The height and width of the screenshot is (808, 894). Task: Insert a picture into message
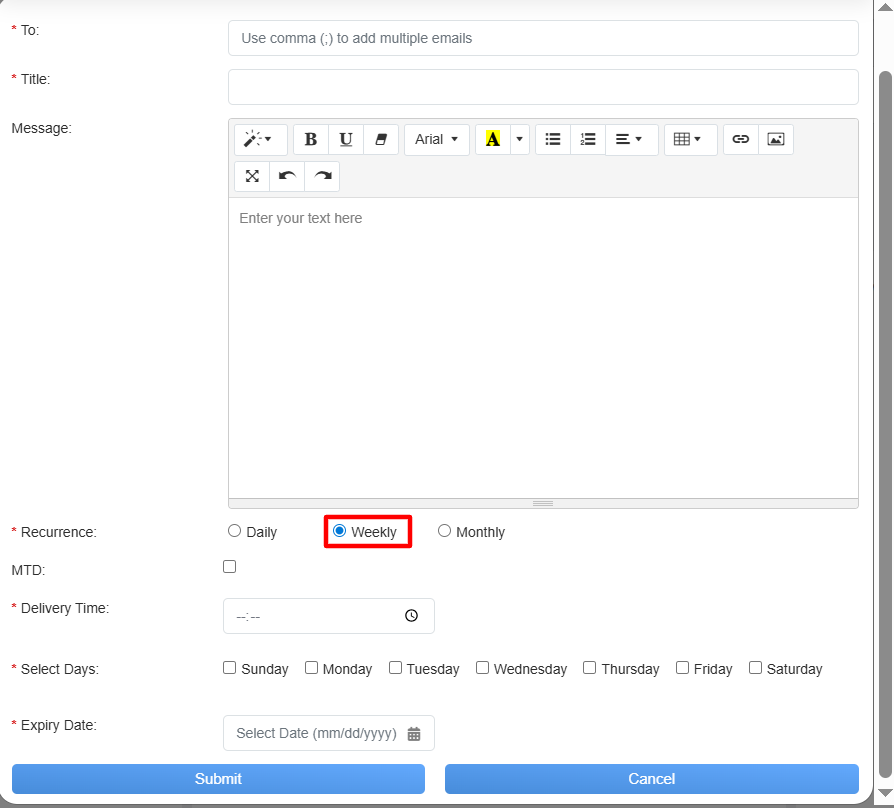tap(776, 140)
